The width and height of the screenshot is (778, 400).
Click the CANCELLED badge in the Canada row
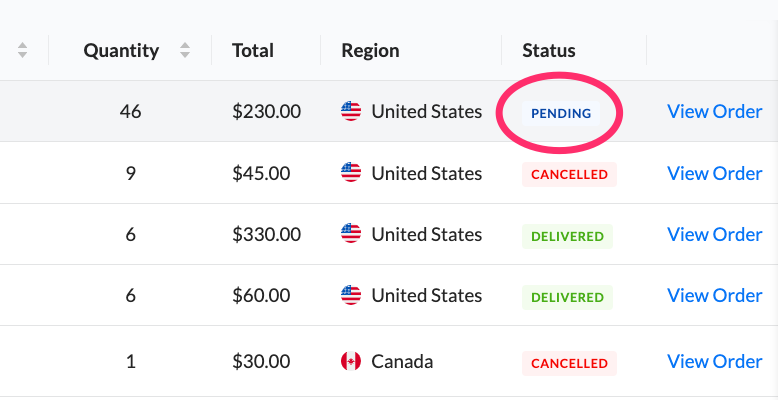(x=569, y=363)
